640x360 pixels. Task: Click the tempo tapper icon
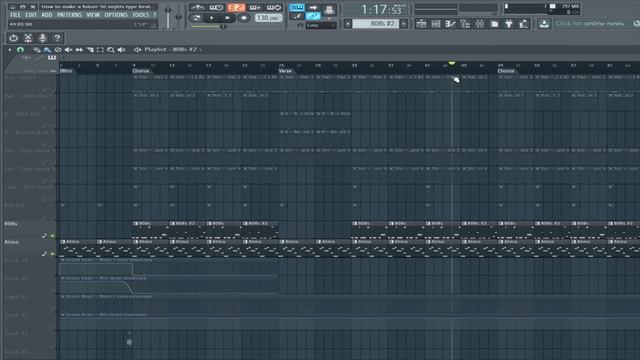click(x=523, y=24)
